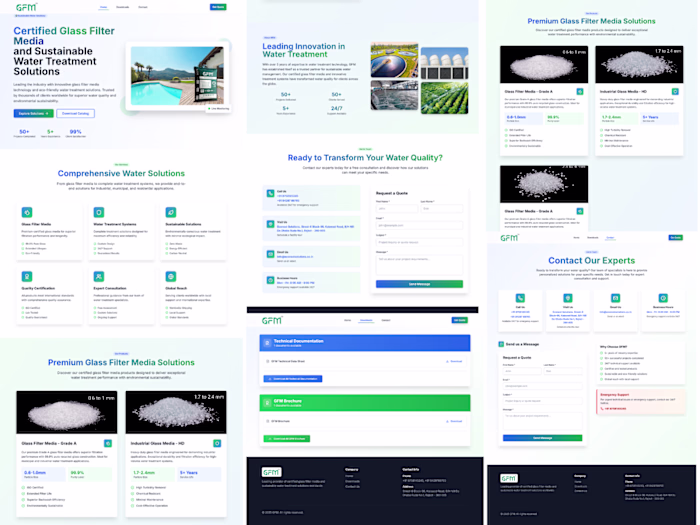
Task: Click Send Message in the Ready to Transform form
Action: point(419,284)
